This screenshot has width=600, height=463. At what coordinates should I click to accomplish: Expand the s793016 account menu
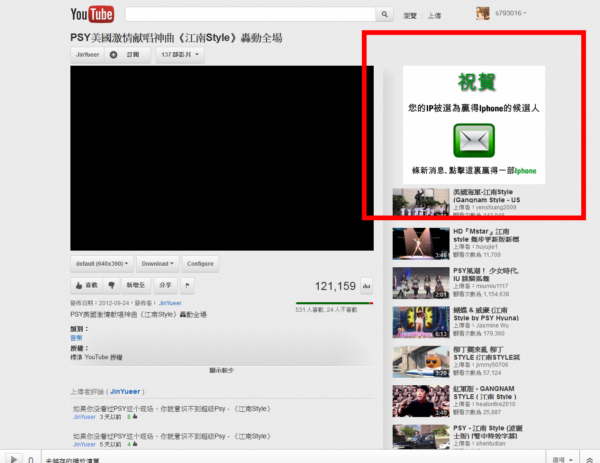[511, 13]
